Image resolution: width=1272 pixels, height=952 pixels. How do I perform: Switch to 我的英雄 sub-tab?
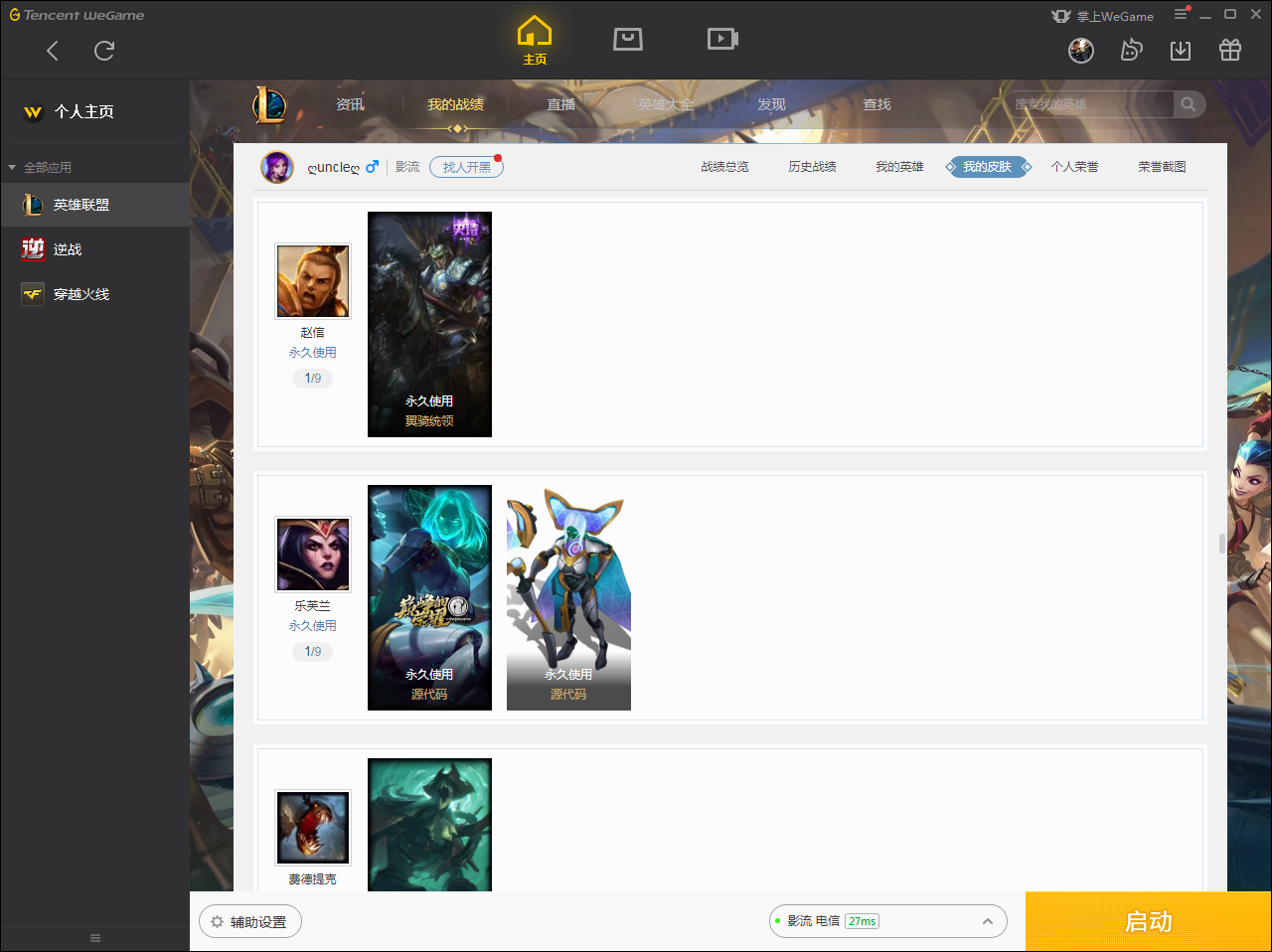point(899,167)
